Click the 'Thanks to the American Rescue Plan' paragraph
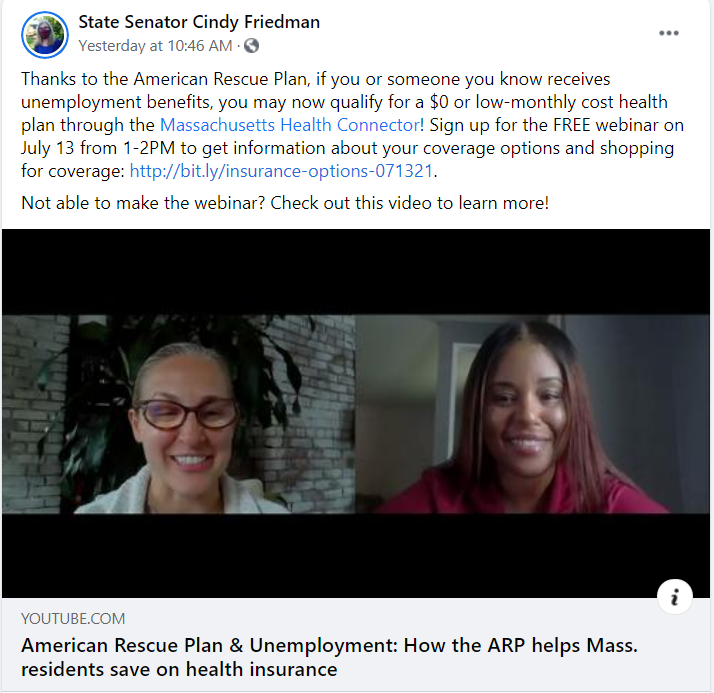714x693 pixels. coord(352,125)
